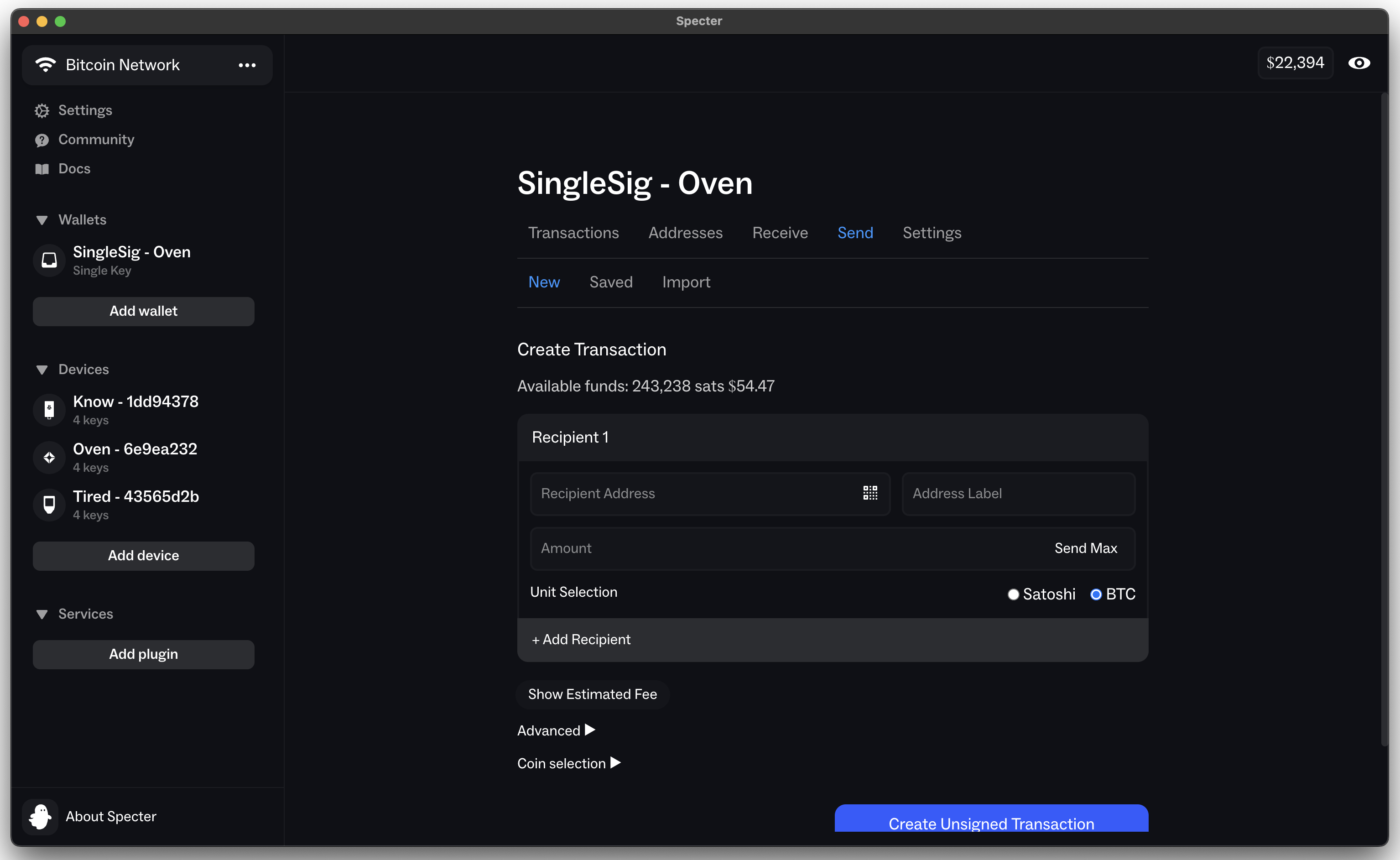Select the Know - 1dd94378 device

[136, 401]
